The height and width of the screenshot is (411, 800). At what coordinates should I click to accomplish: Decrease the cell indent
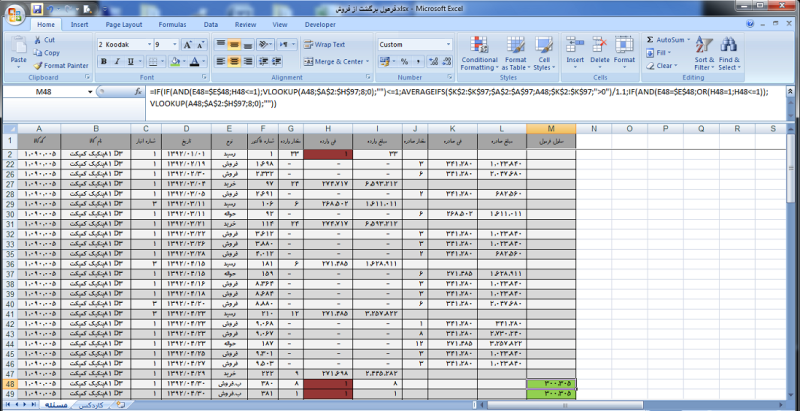pyautogui.click(x=263, y=61)
